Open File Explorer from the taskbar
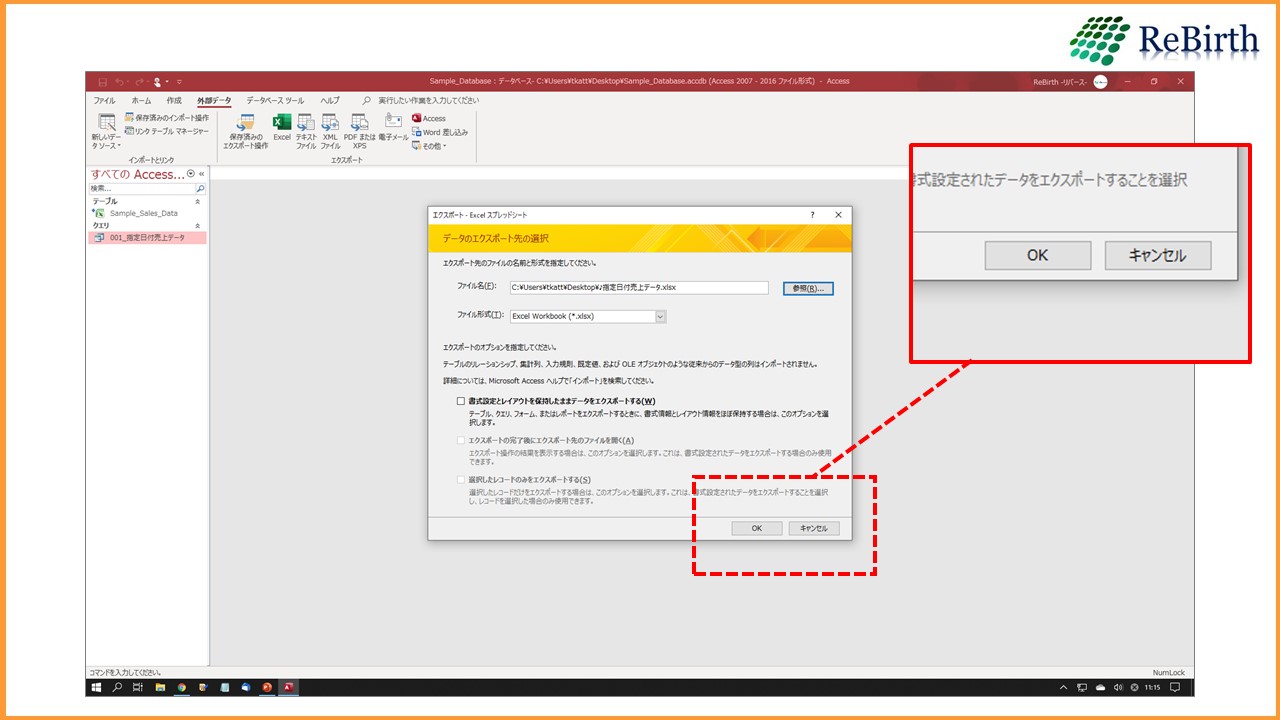 [x=160, y=688]
